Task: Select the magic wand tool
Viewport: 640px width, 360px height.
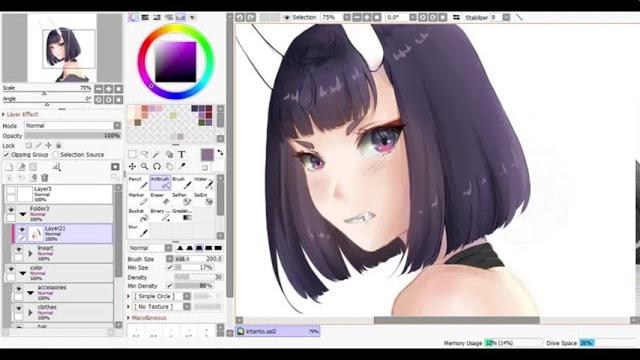Action: point(157,154)
